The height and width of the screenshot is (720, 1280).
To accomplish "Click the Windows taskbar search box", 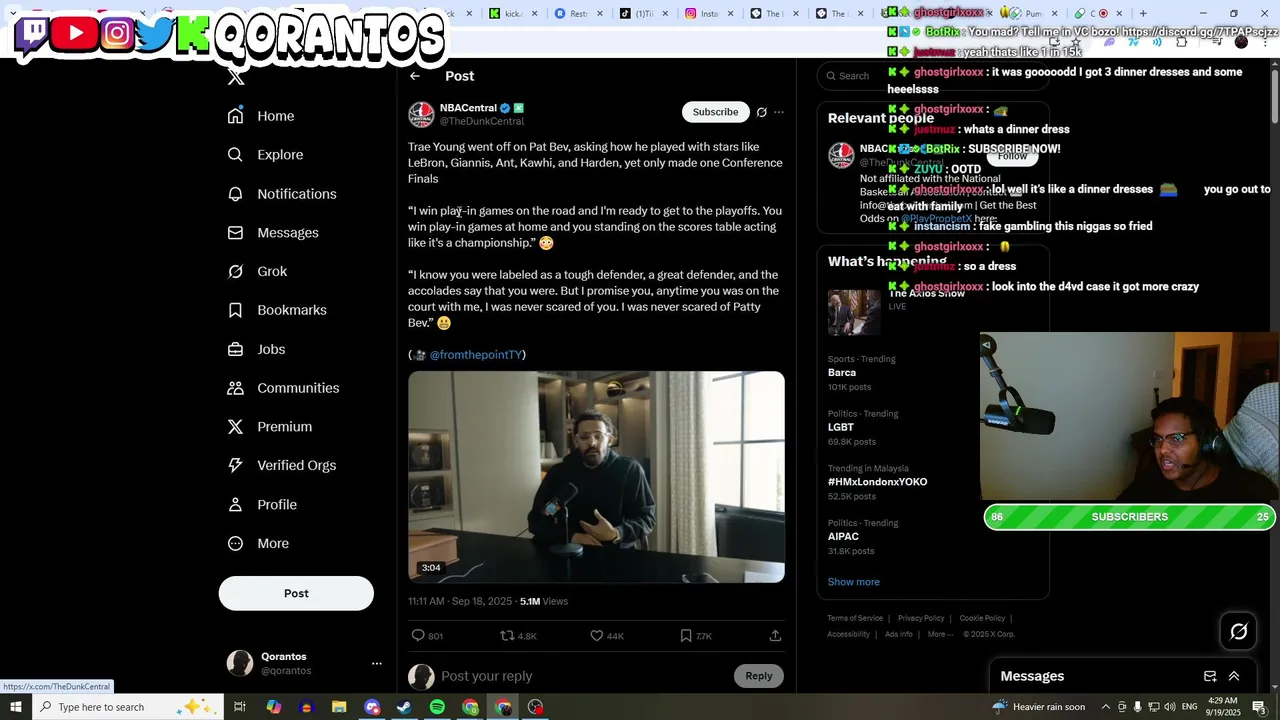I will [127, 707].
